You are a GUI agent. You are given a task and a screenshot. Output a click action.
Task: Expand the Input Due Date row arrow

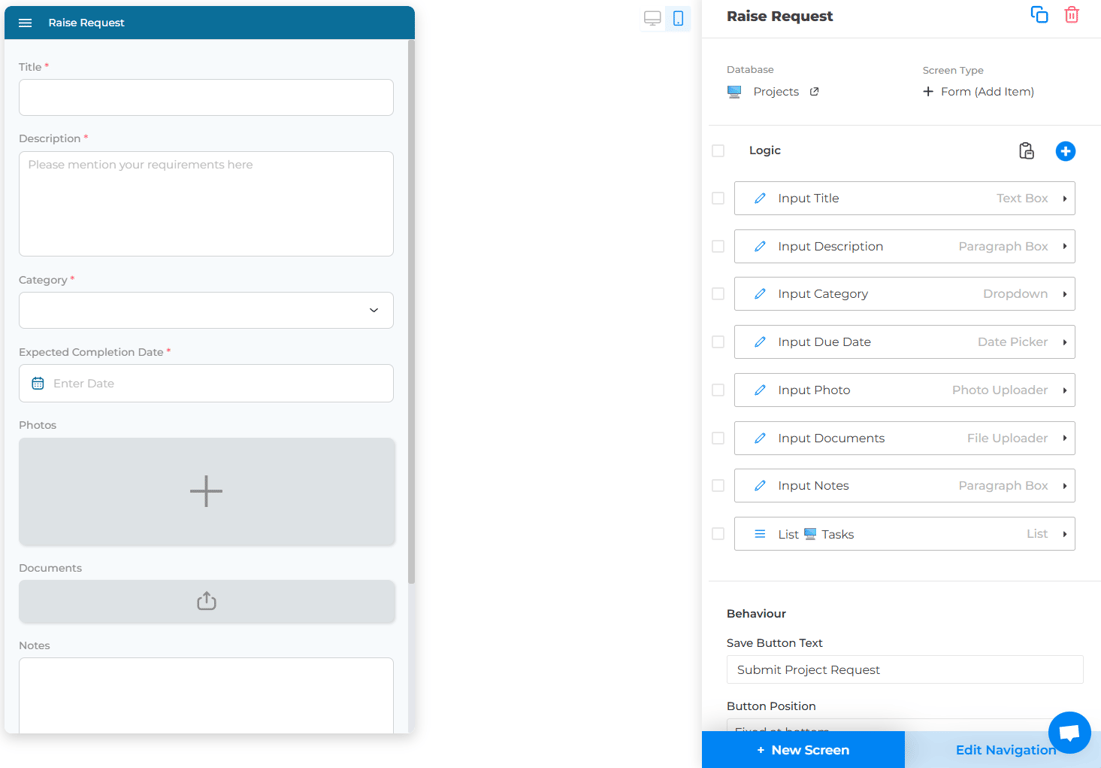1064,342
